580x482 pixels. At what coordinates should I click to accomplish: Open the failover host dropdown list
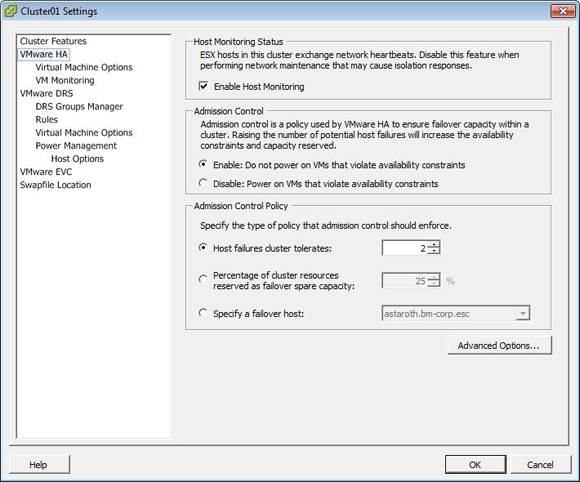(x=523, y=313)
